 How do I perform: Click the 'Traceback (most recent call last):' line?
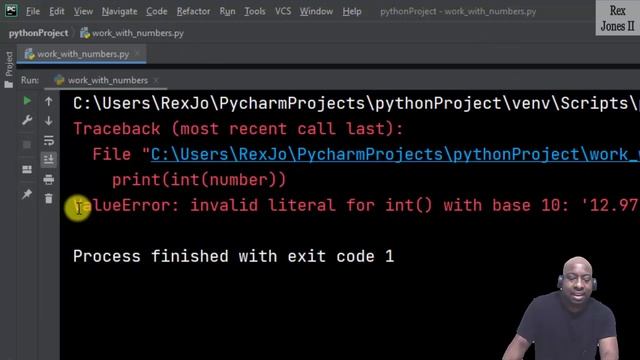point(238,129)
